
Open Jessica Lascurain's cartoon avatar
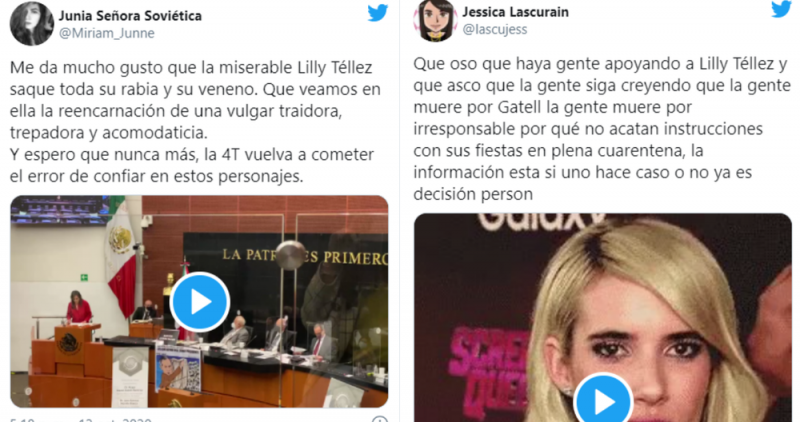(435, 20)
